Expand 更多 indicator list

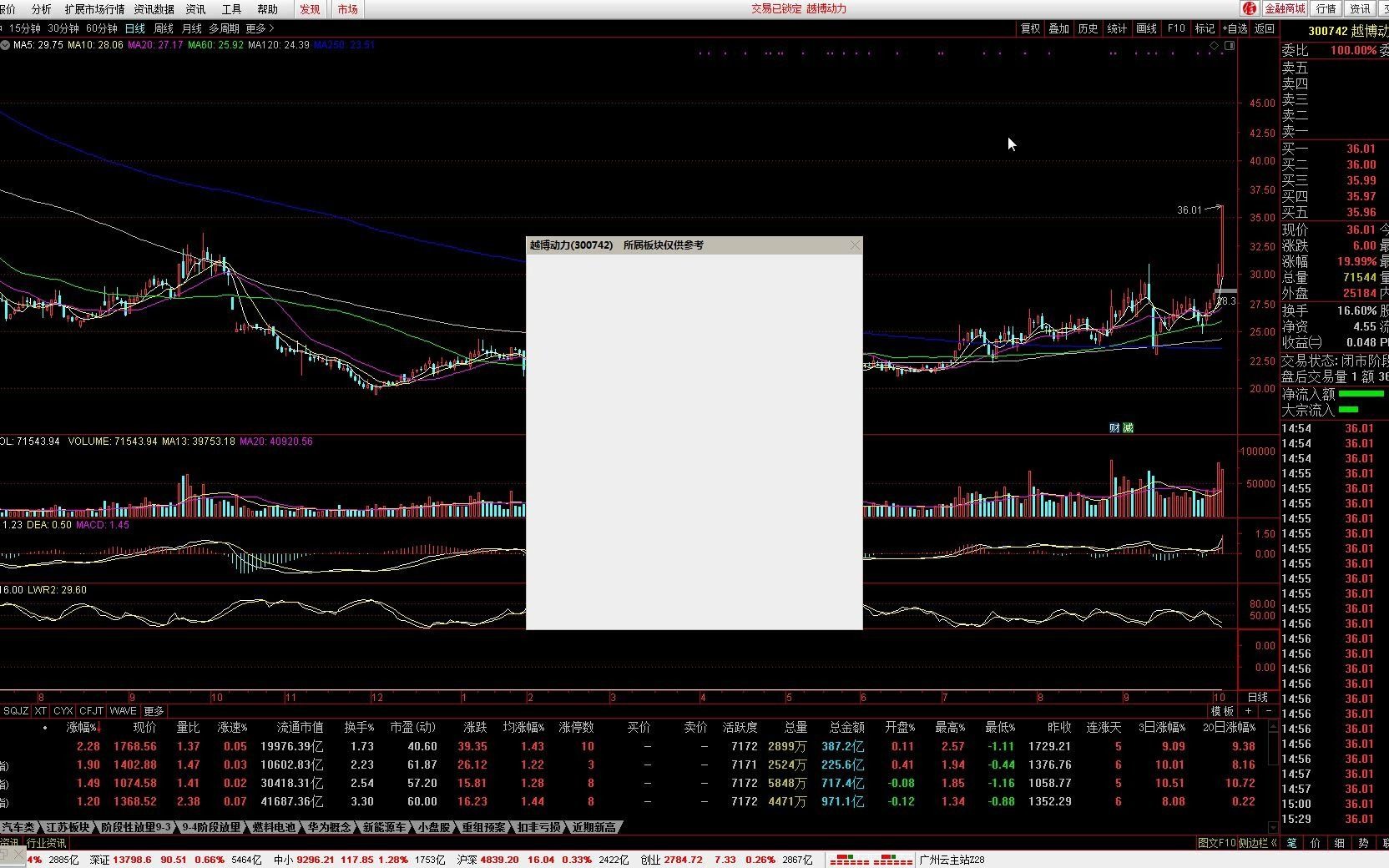click(154, 711)
